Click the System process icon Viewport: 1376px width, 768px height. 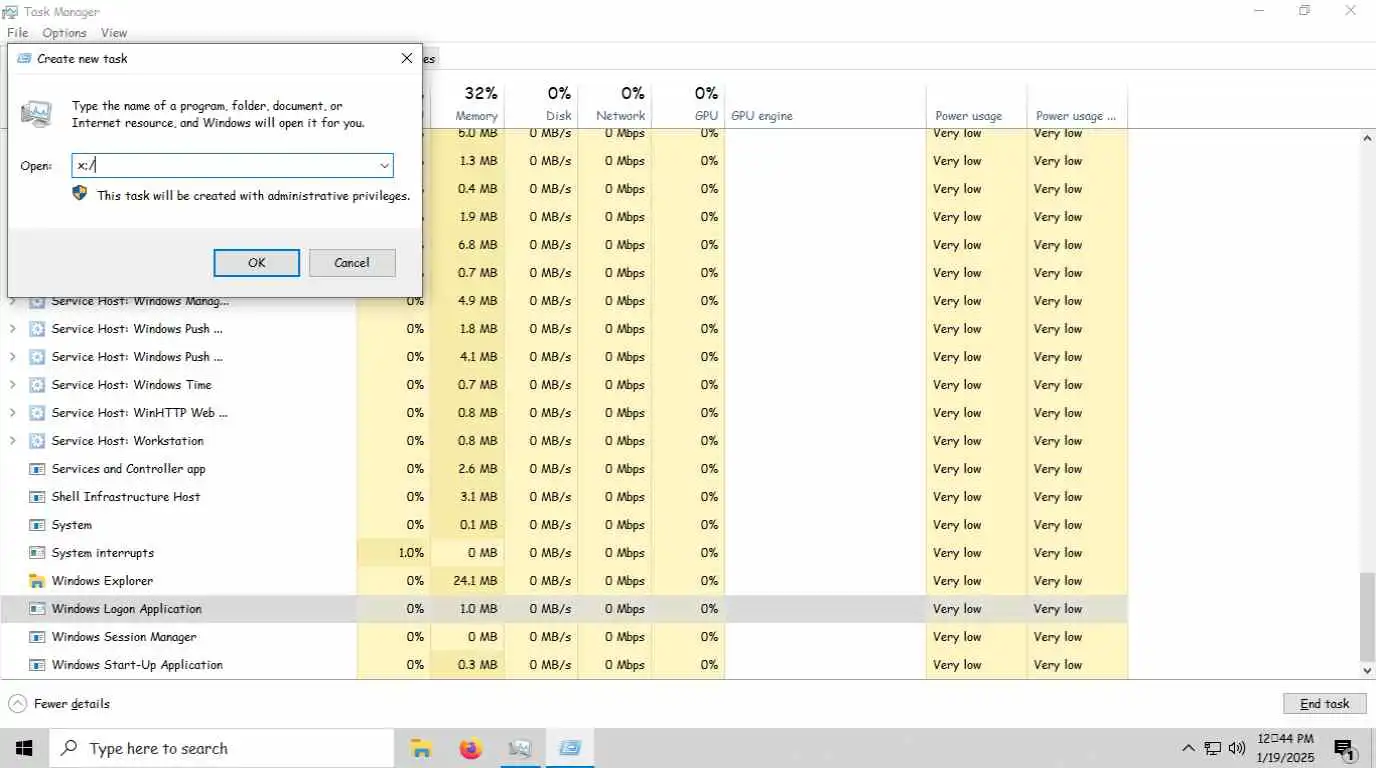pyautogui.click(x=37, y=525)
